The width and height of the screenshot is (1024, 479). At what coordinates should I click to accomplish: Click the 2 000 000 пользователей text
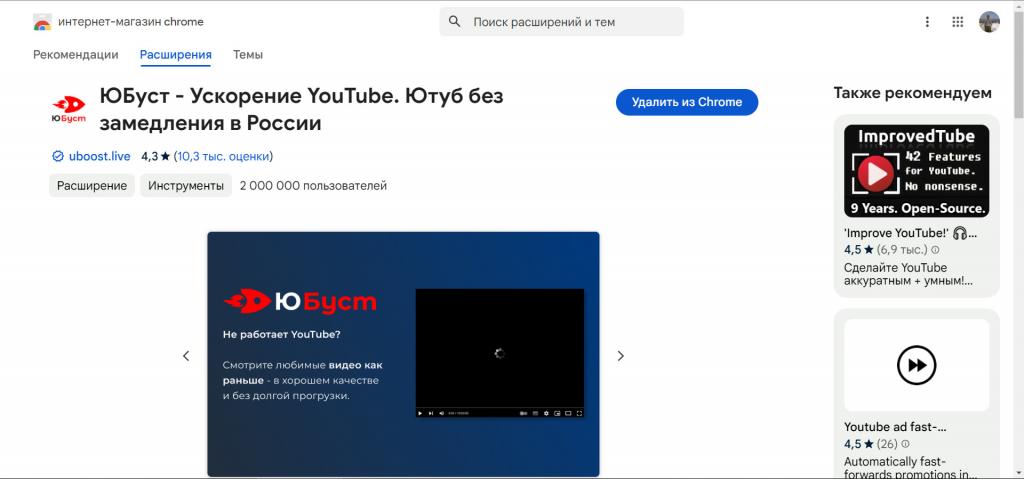313,186
